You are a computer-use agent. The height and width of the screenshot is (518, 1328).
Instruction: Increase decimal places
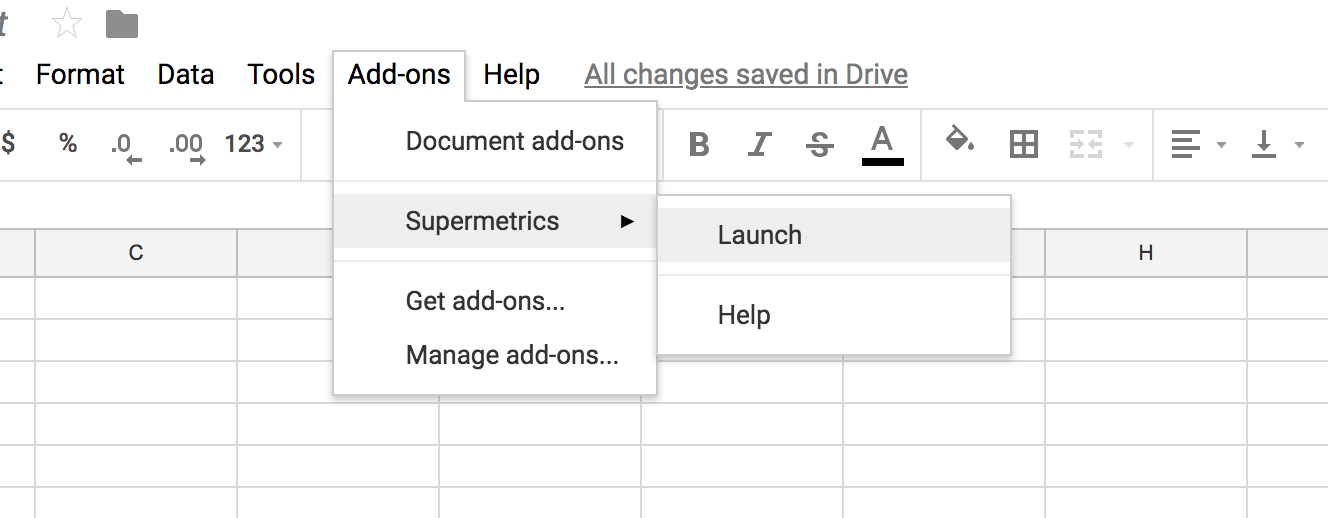[186, 145]
